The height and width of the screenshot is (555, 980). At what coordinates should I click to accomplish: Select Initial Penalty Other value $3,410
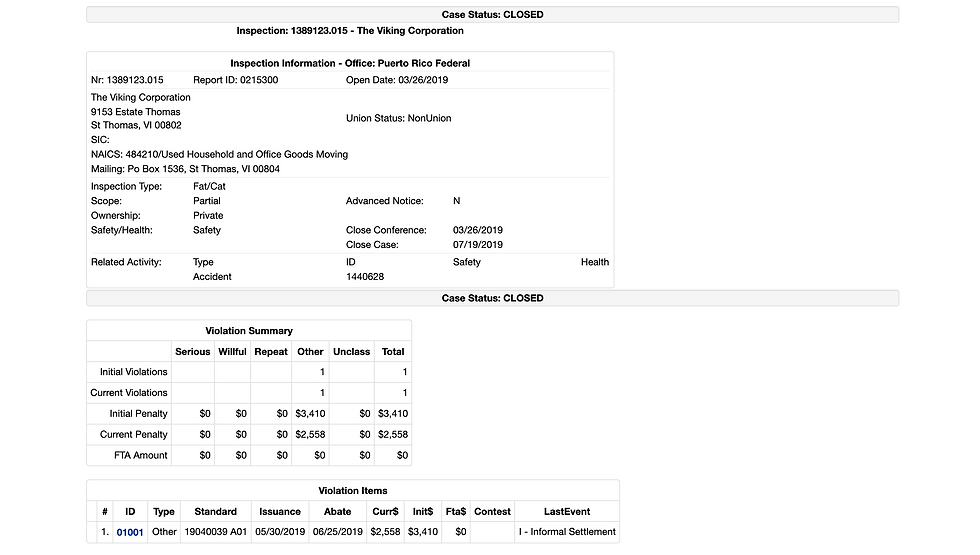point(311,414)
